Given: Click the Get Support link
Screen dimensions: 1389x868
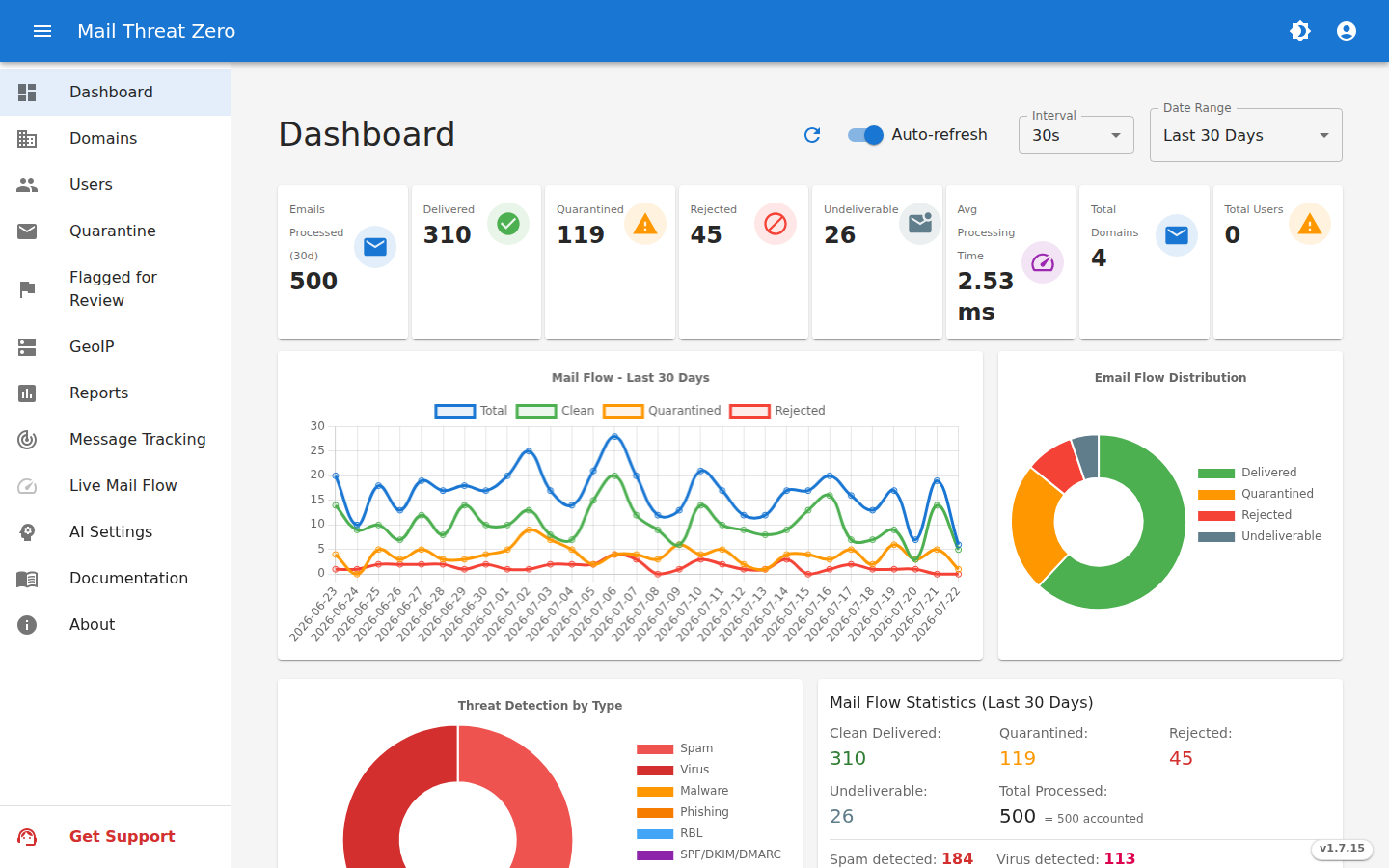Looking at the screenshot, I should point(116,837).
